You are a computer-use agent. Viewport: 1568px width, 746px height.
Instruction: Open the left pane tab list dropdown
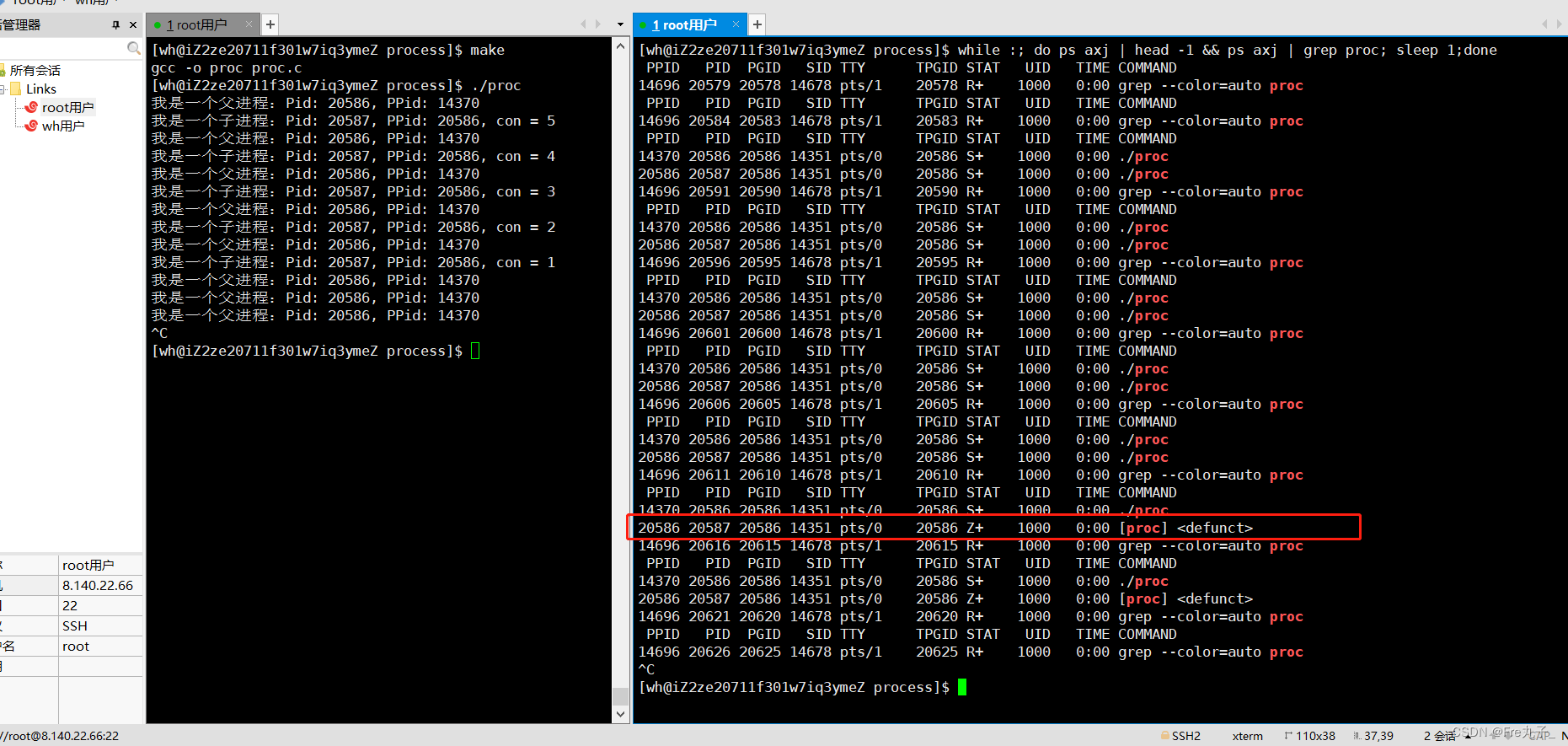coord(620,24)
